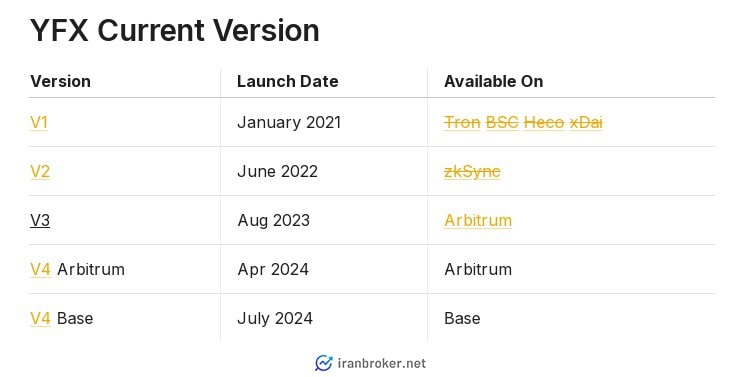Open the struck-through xDai link
The height and width of the screenshot is (377, 737).
click(586, 123)
